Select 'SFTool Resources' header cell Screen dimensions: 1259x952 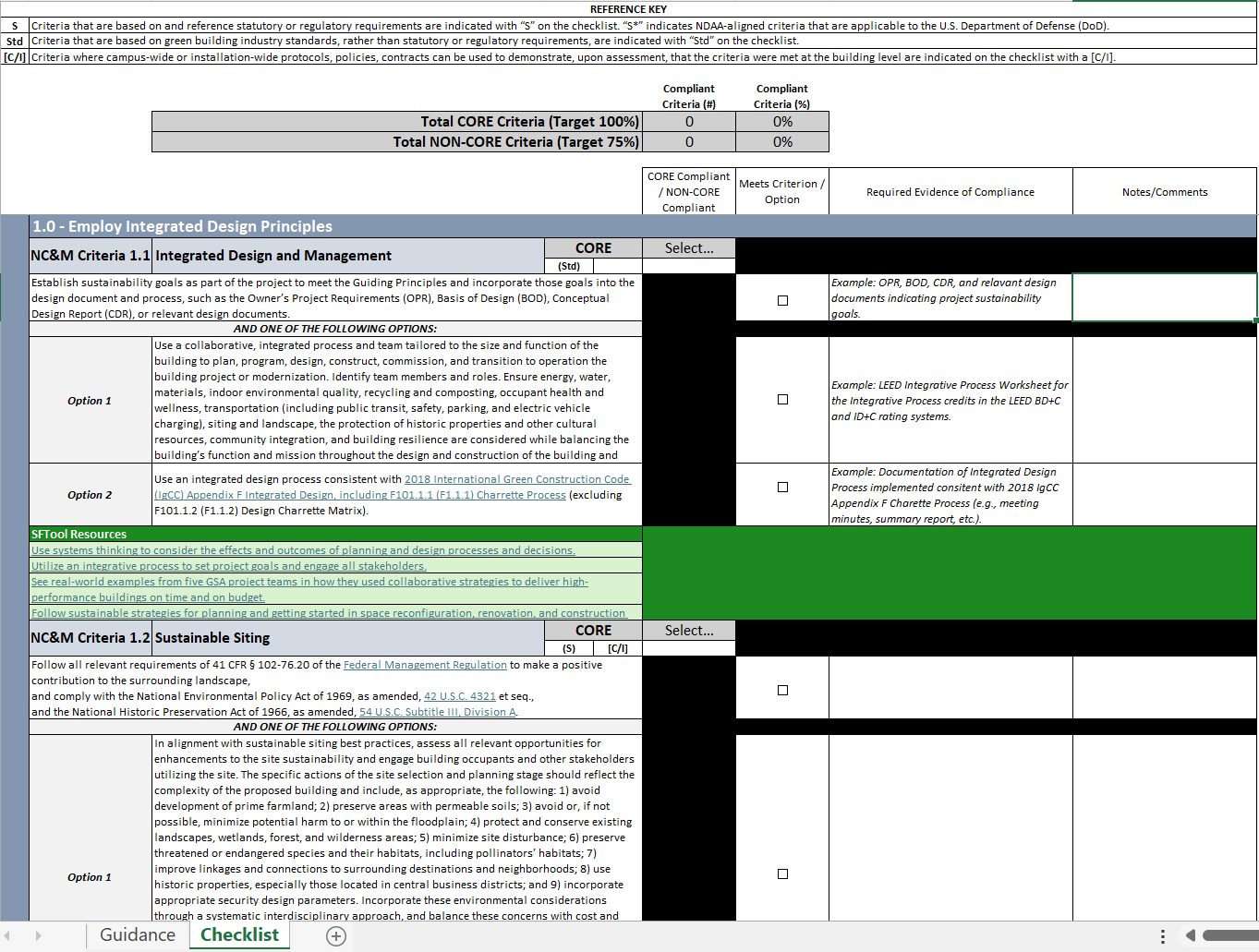click(x=336, y=535)
